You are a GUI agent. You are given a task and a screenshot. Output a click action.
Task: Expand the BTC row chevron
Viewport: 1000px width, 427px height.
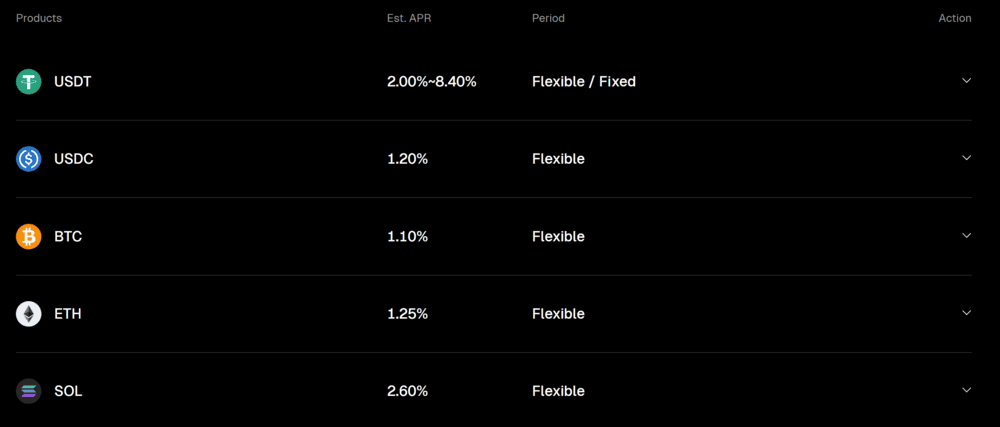966,236
